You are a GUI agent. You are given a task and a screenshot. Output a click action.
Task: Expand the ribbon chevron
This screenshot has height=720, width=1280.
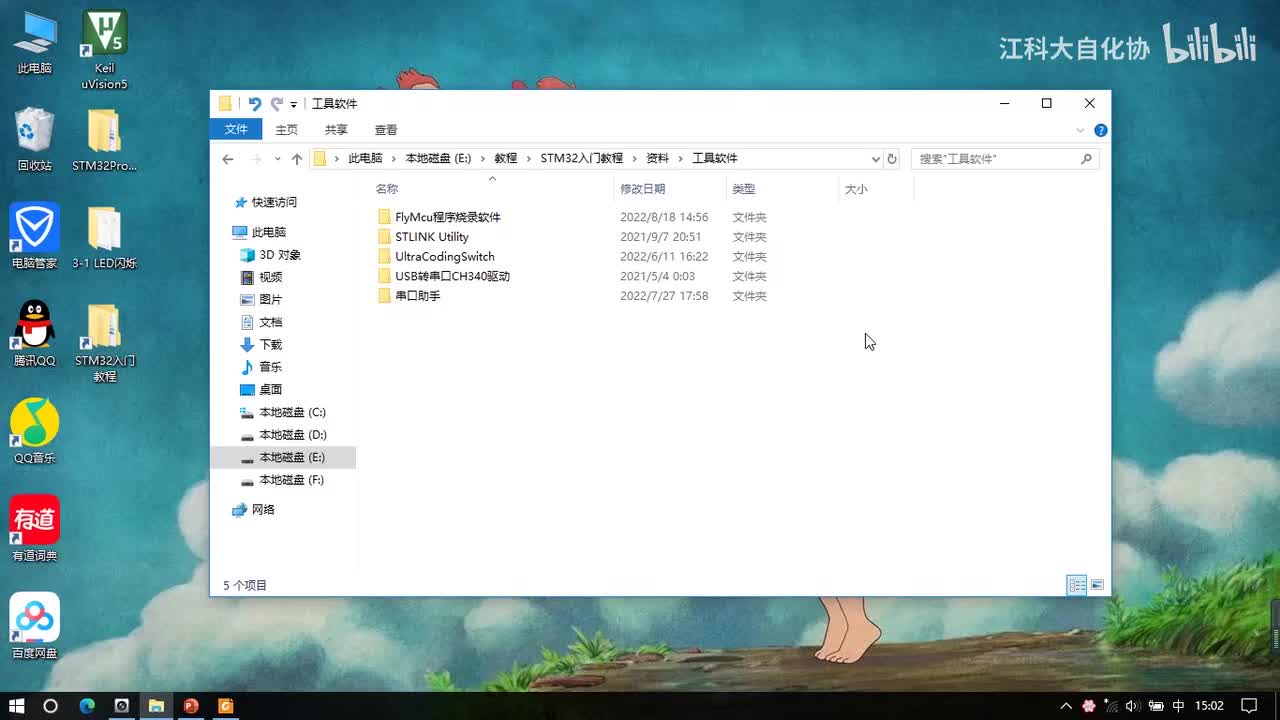pos(1080,130)
